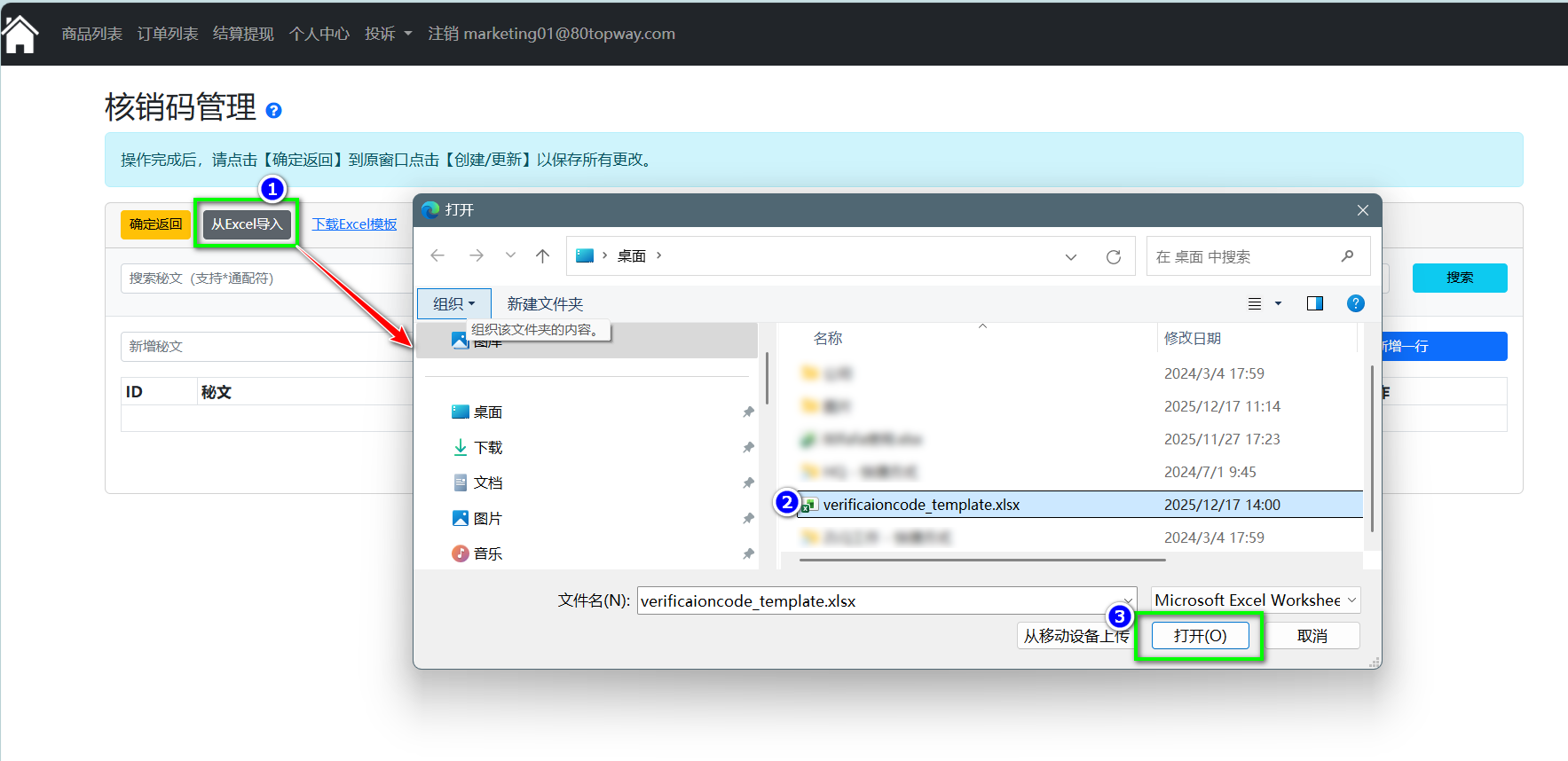
Task: Expand the file type filter combo box
Action: (1255, 600)
